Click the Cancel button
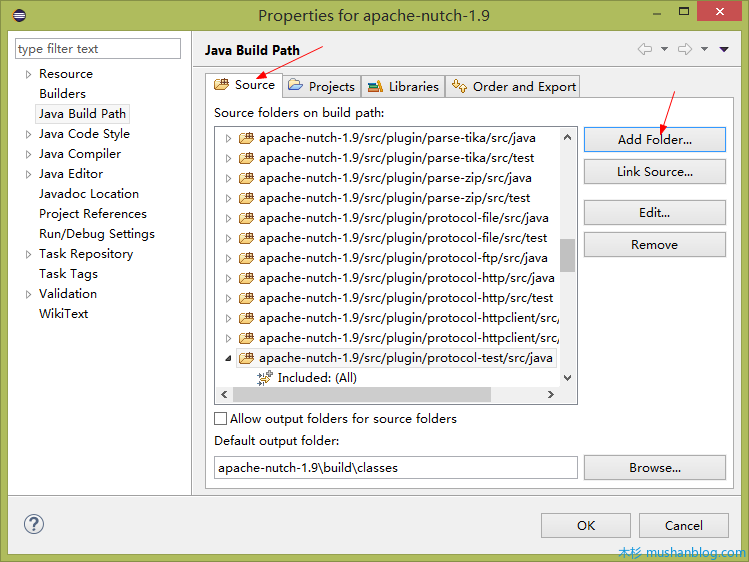The height and width of the screenshot is (562, 749). (x=684, y=526)
